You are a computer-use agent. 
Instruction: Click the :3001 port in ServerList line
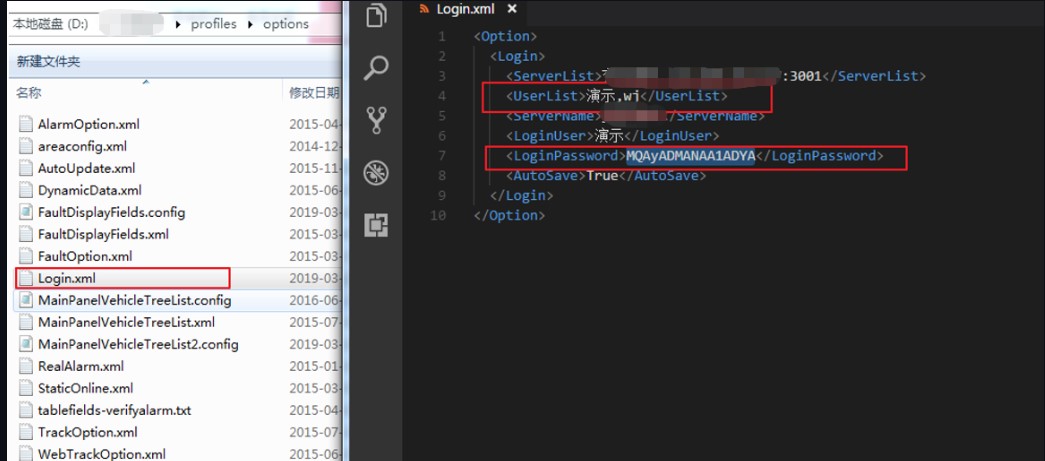pyautogui.click(x=802, y=76)
